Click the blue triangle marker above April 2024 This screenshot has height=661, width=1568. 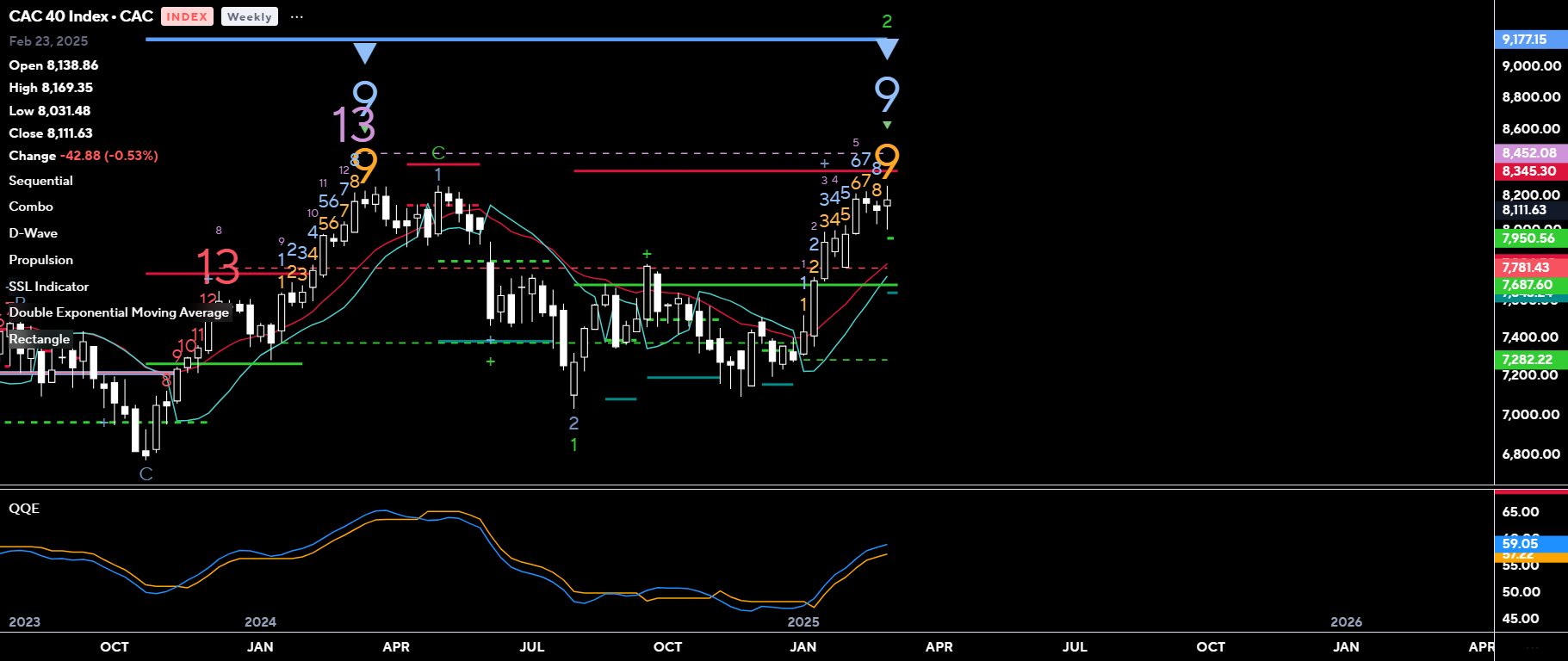[x=365, y=53]
